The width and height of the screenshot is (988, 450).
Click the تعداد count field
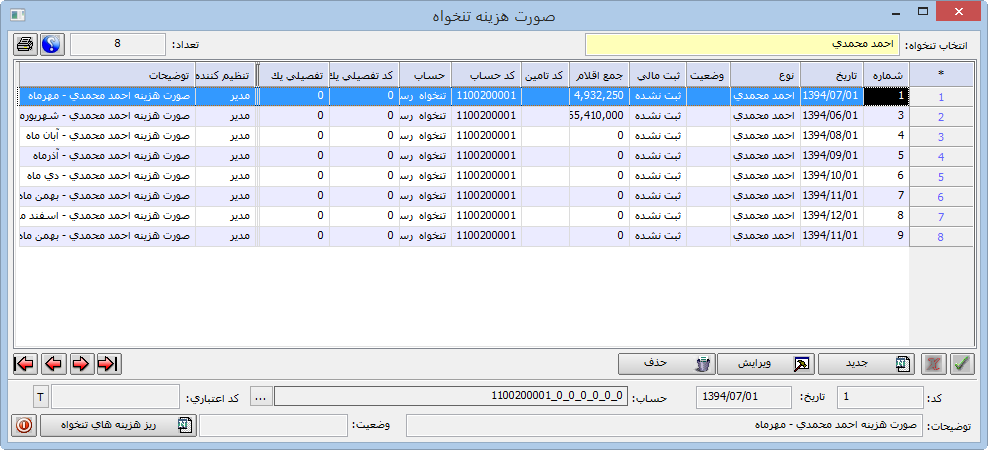coord(118,44)
